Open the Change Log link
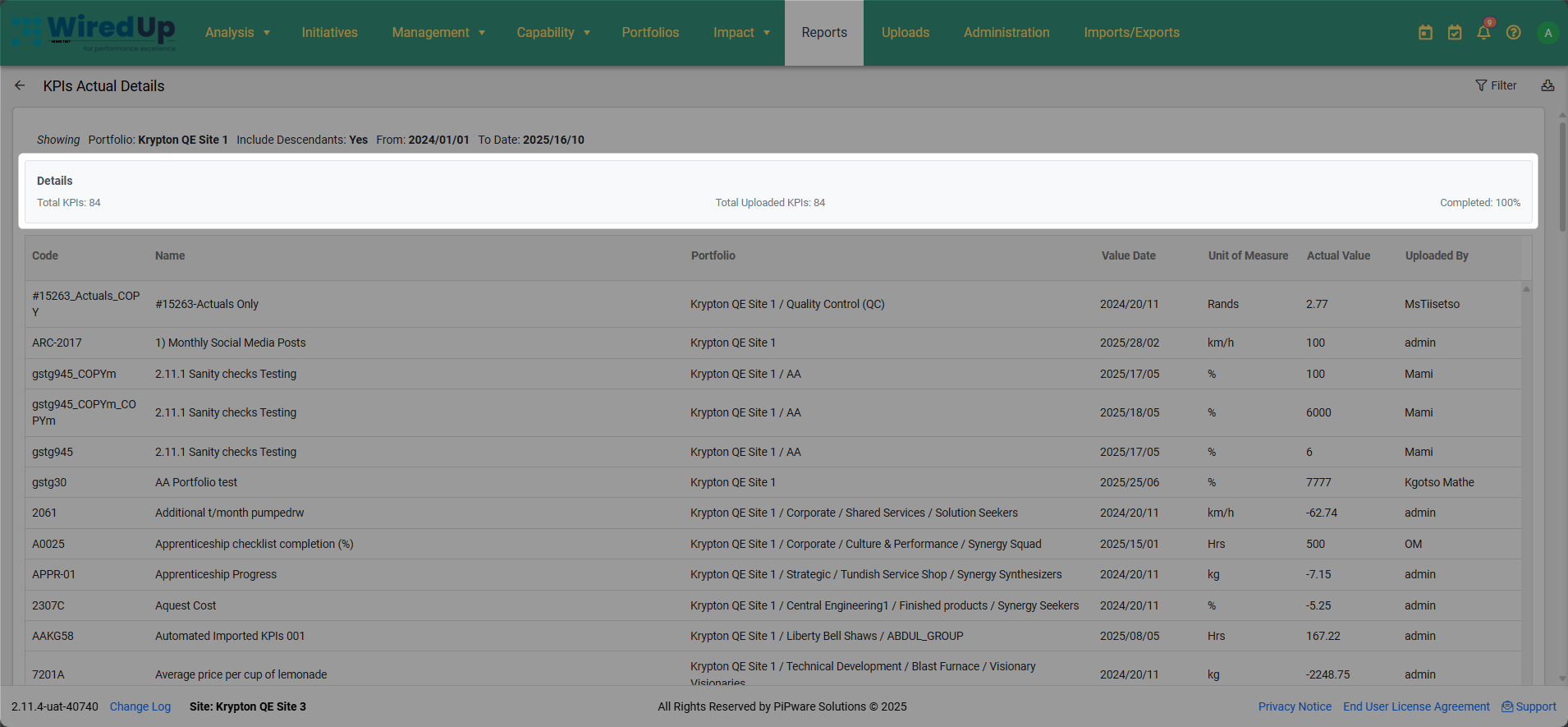The width and height of the screenshot is (1568, 727). click(140, 706)
